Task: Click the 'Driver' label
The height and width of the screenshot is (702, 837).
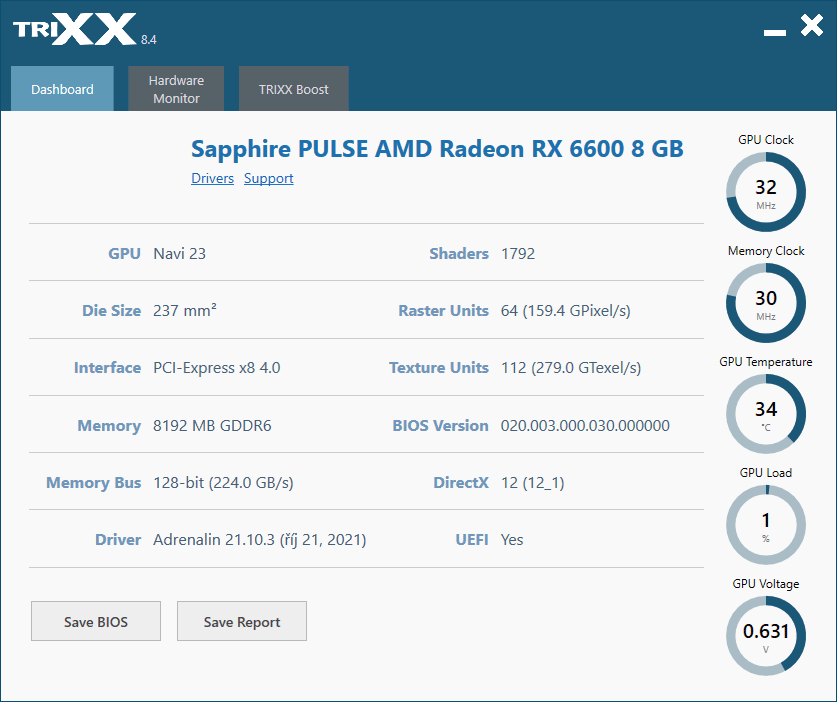Action: 118,540
